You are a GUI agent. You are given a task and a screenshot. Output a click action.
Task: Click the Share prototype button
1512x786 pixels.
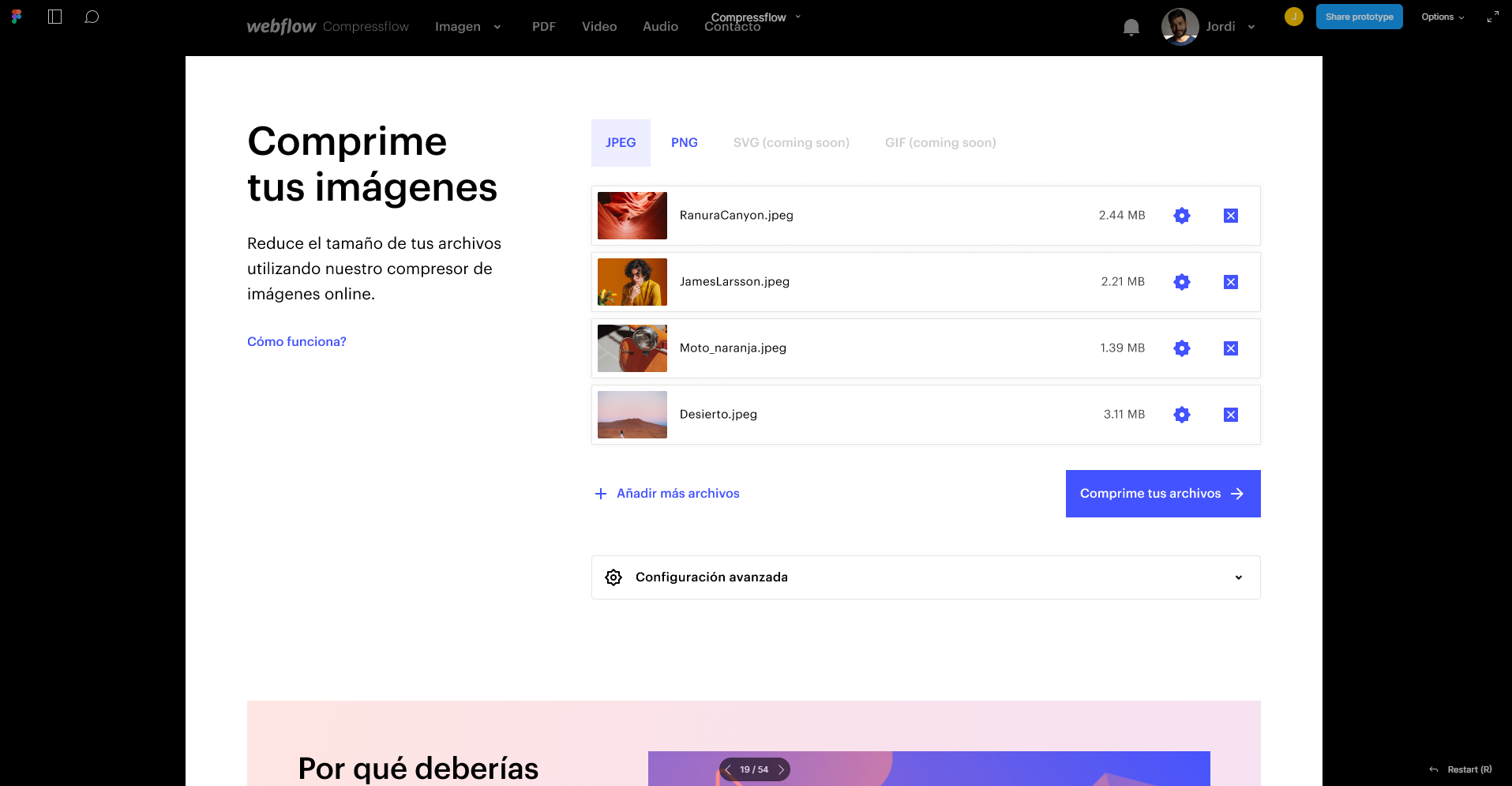click(x=1359, y=17)
